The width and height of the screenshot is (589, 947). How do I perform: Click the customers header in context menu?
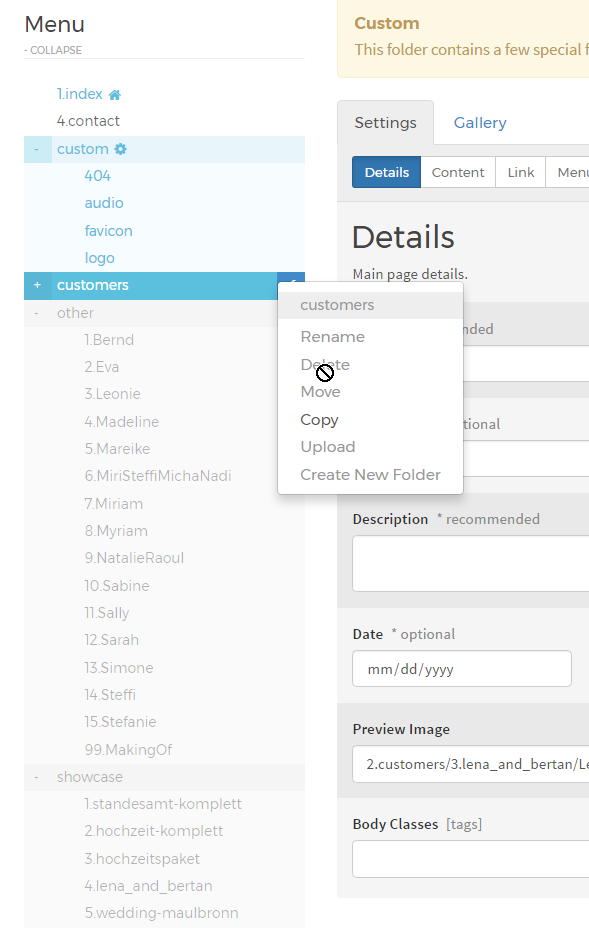click(x=370, y=305)
